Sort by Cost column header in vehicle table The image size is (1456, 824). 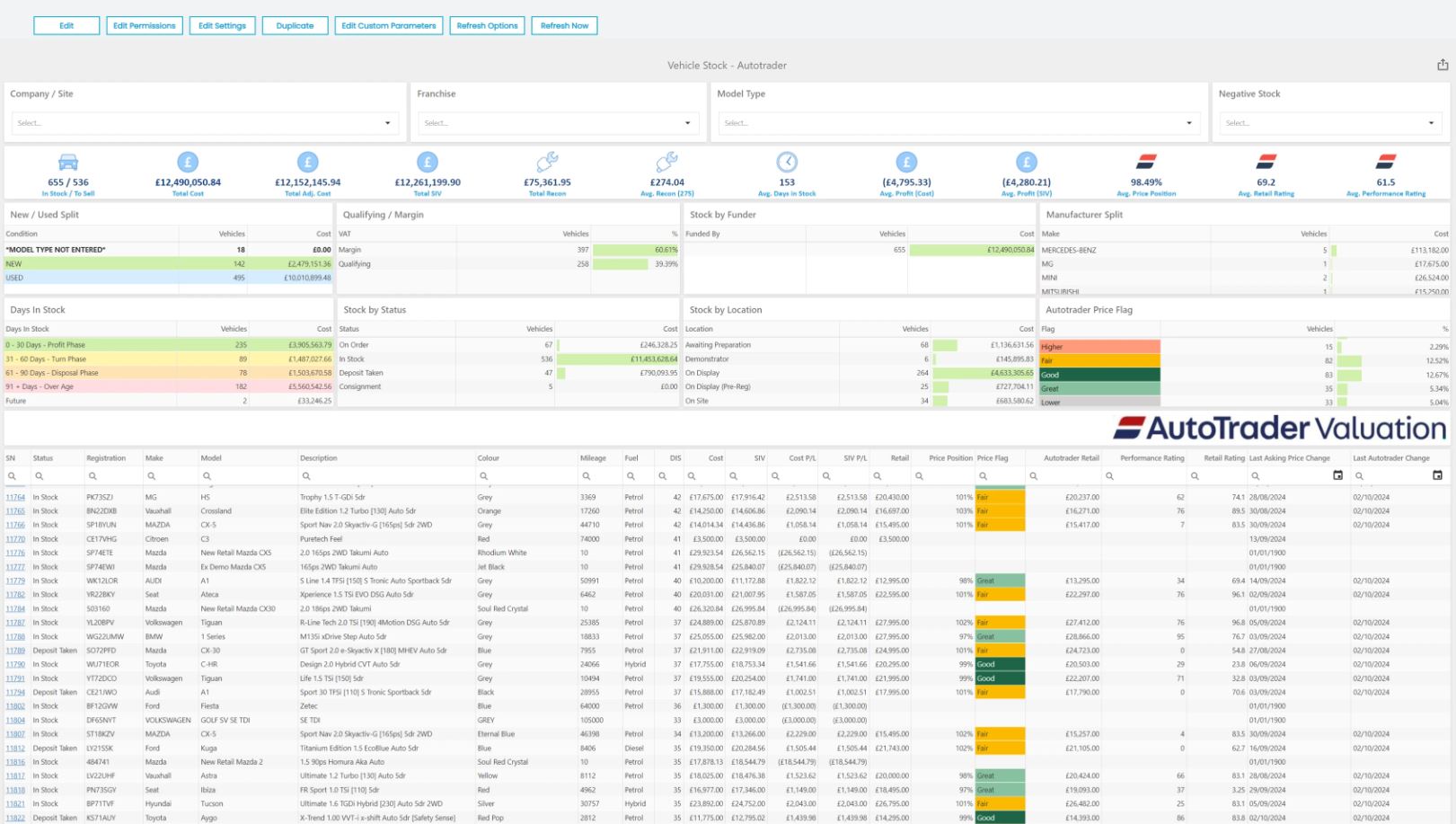[x=716, y=458]
